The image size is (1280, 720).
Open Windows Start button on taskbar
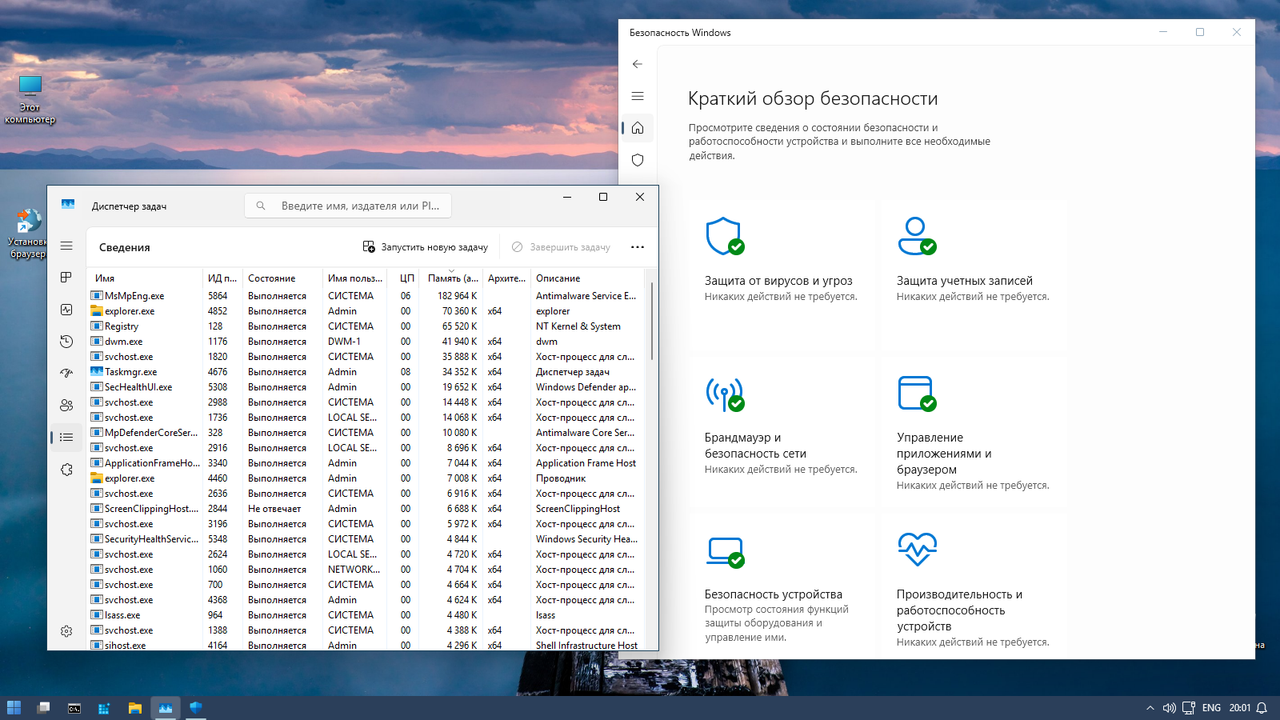(x=15, y=708)
